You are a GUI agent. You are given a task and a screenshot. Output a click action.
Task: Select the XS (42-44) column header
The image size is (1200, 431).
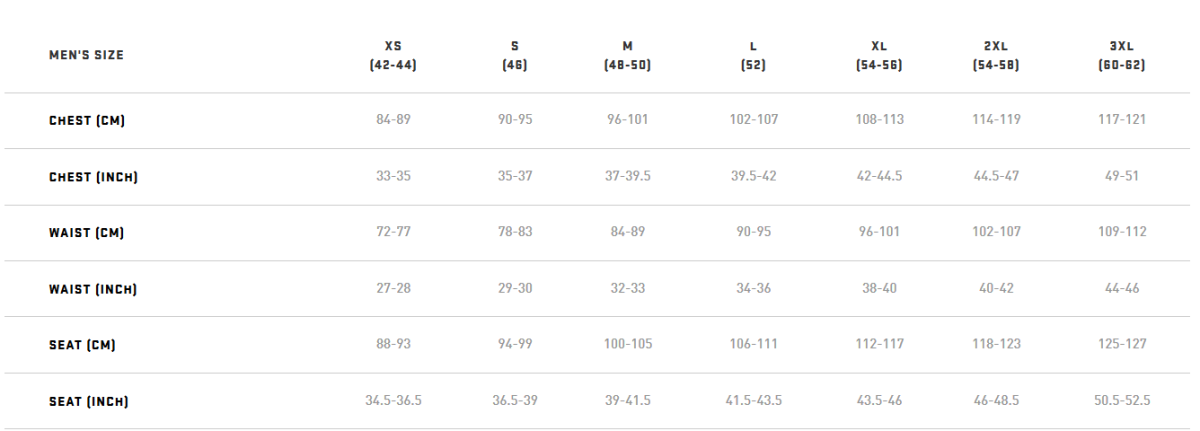point(393,55)
